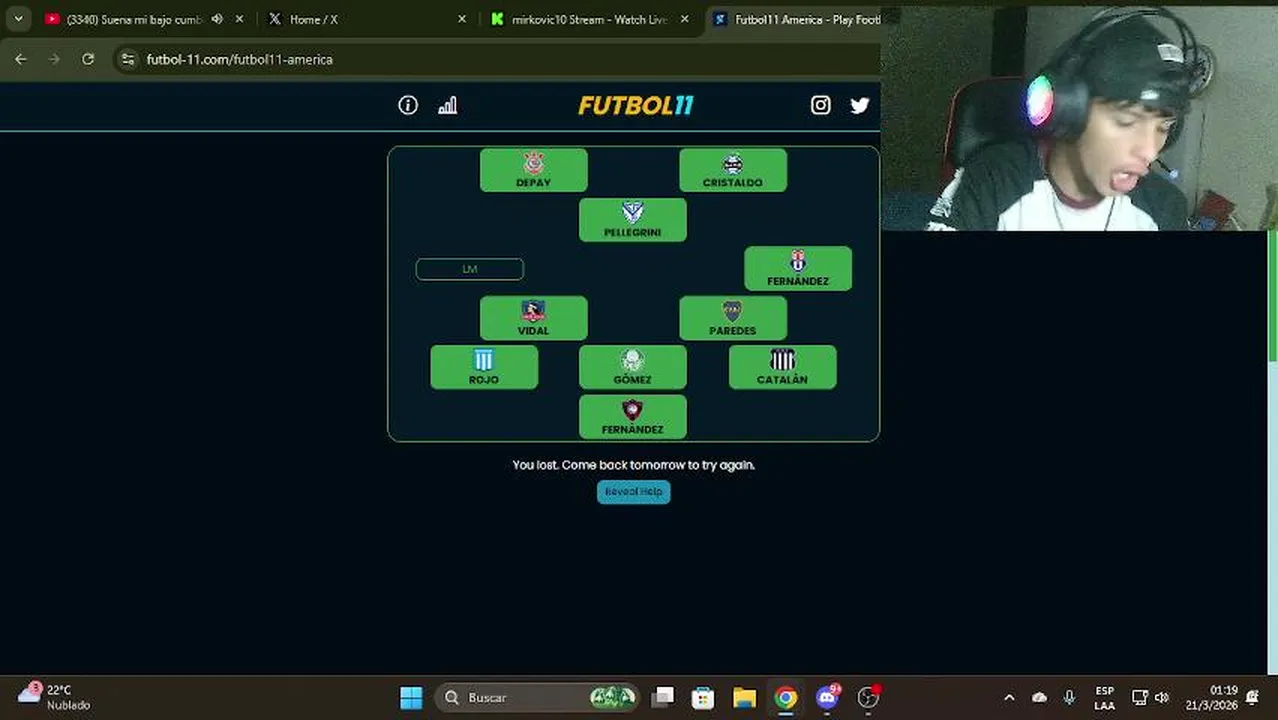Open Futbol11 Instagram link icon

point(820,105)
